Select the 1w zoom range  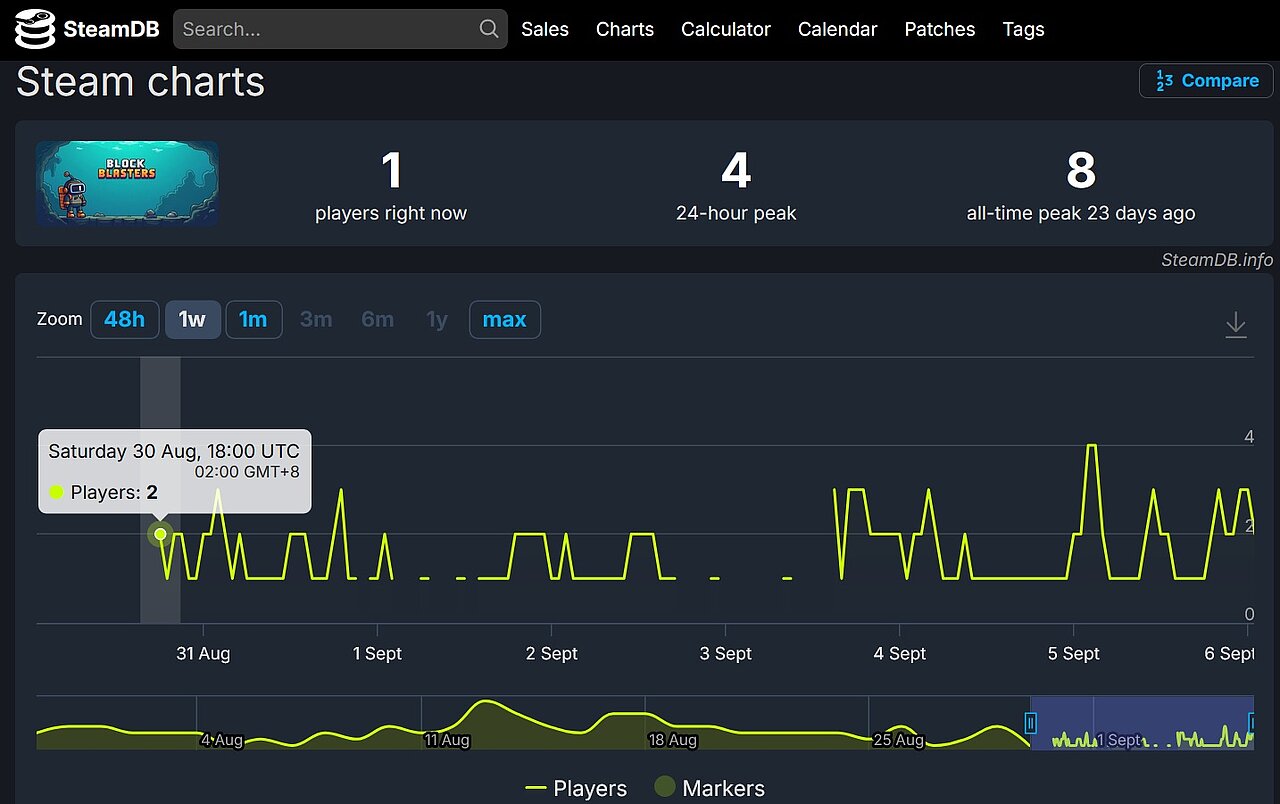(x=192, y=320)
